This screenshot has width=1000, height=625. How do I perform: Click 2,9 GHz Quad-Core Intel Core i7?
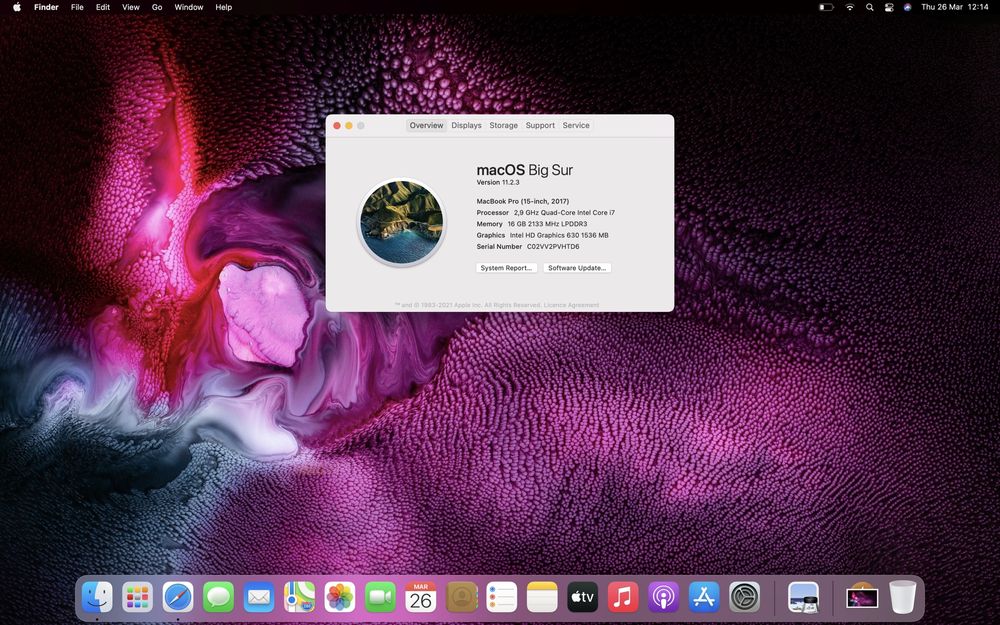[564, 212]
